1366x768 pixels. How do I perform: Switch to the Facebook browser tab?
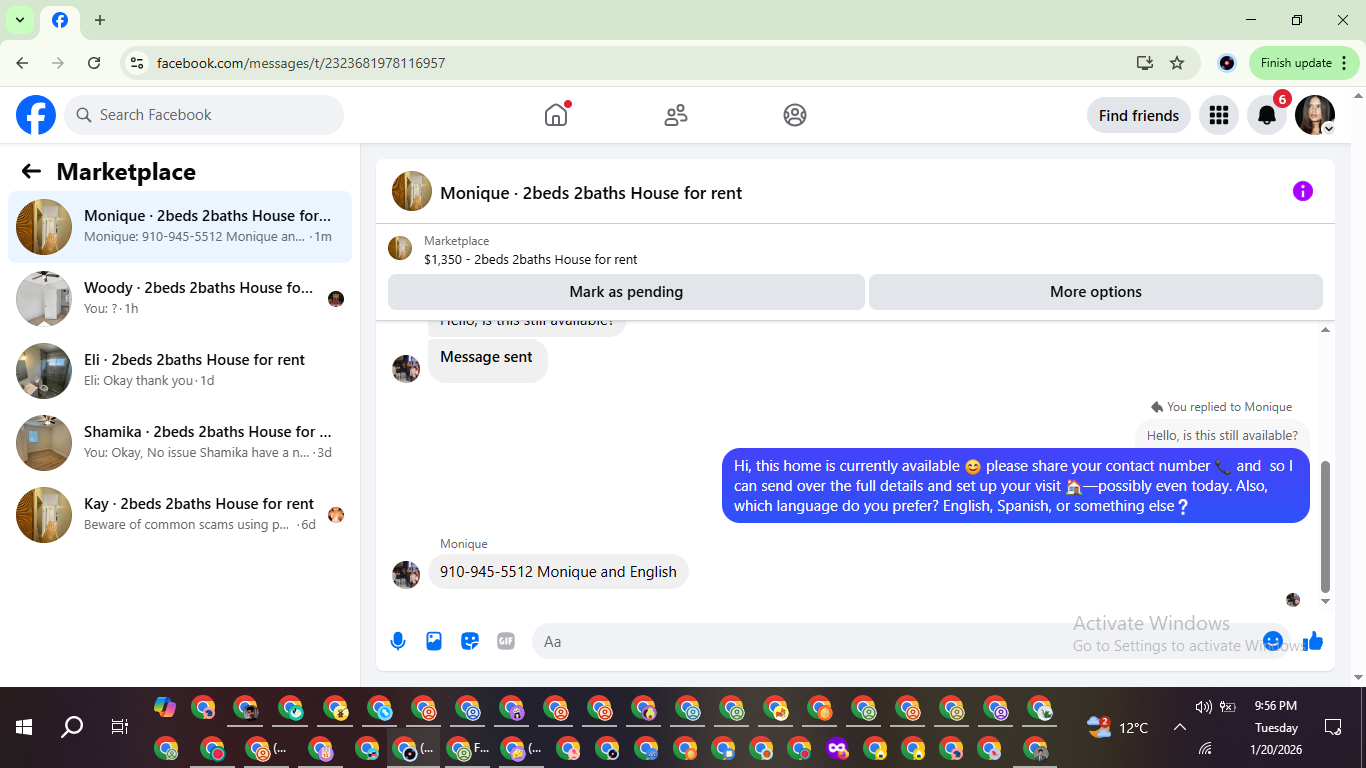60,21
